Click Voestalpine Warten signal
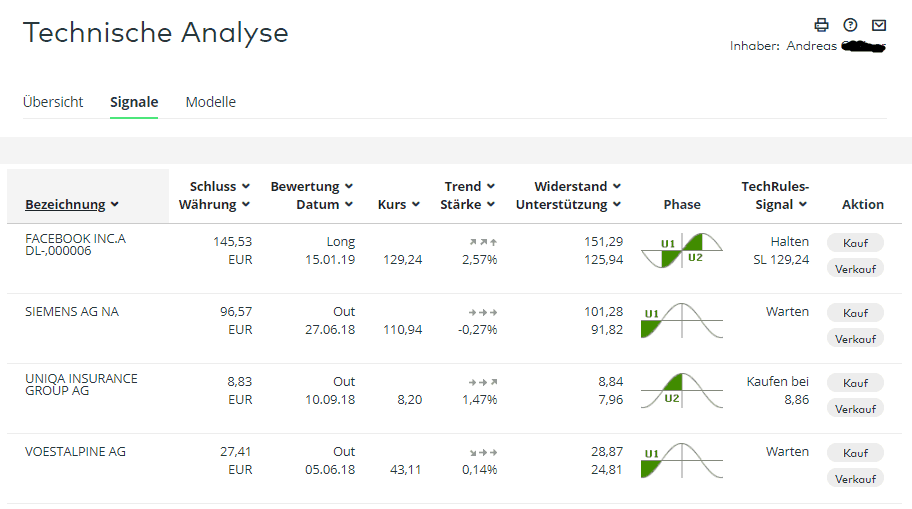 pos(787,451)
